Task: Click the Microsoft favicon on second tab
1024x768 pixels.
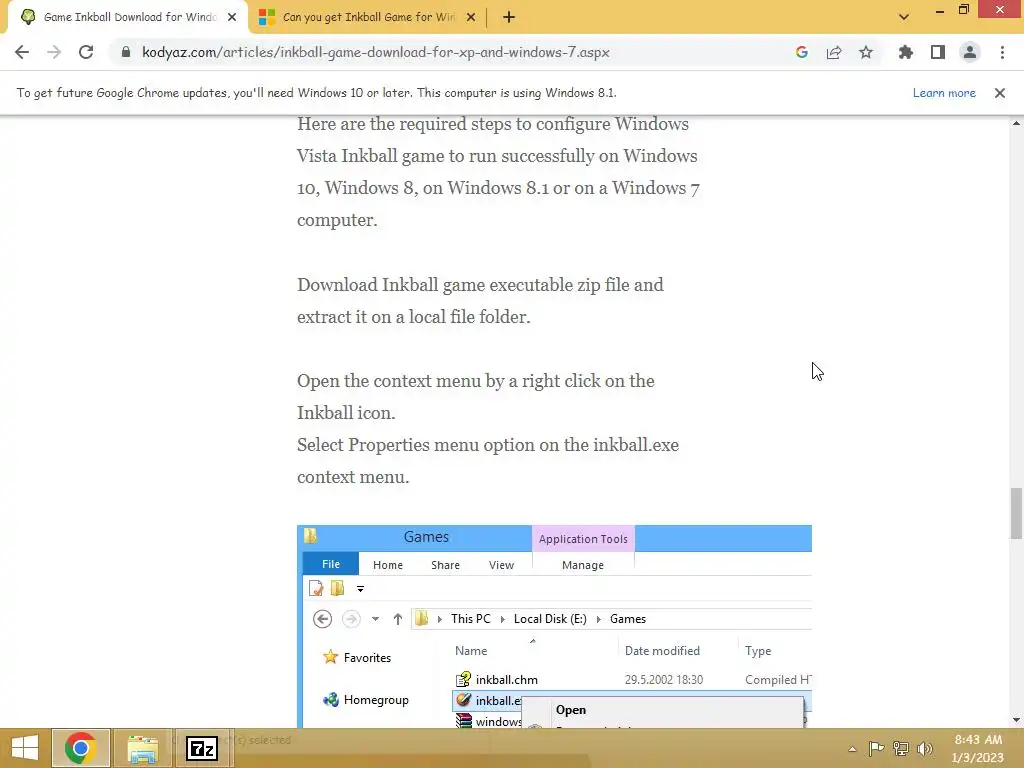Action: (266, 17)
